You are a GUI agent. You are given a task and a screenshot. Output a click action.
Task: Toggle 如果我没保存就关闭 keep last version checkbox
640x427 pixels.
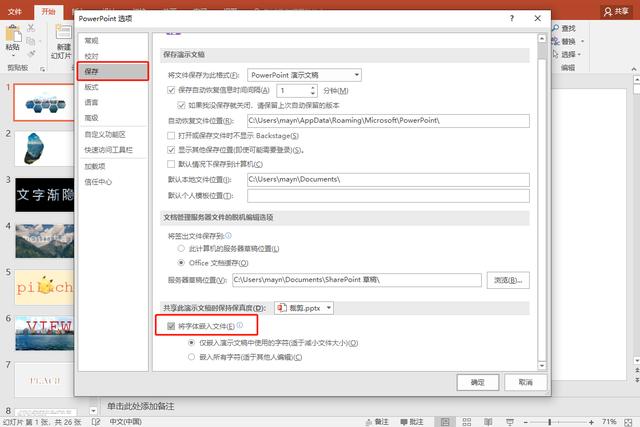click(x=181, y=105)
